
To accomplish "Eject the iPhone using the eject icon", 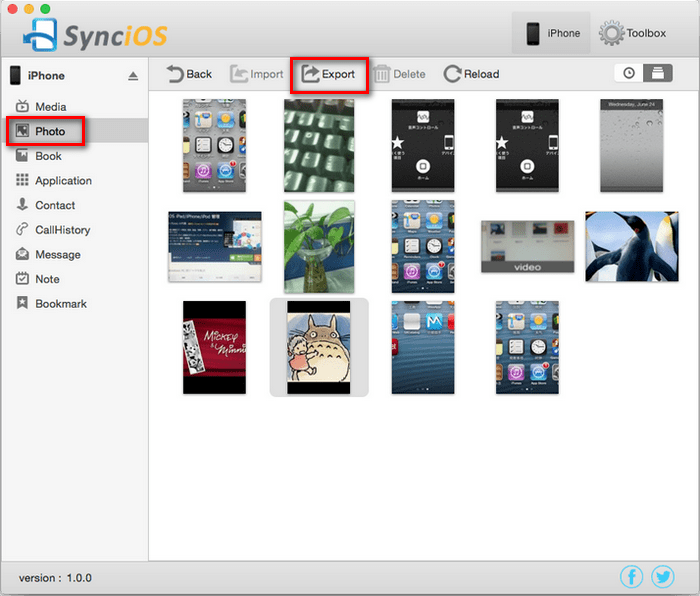I will pos(133,76).
